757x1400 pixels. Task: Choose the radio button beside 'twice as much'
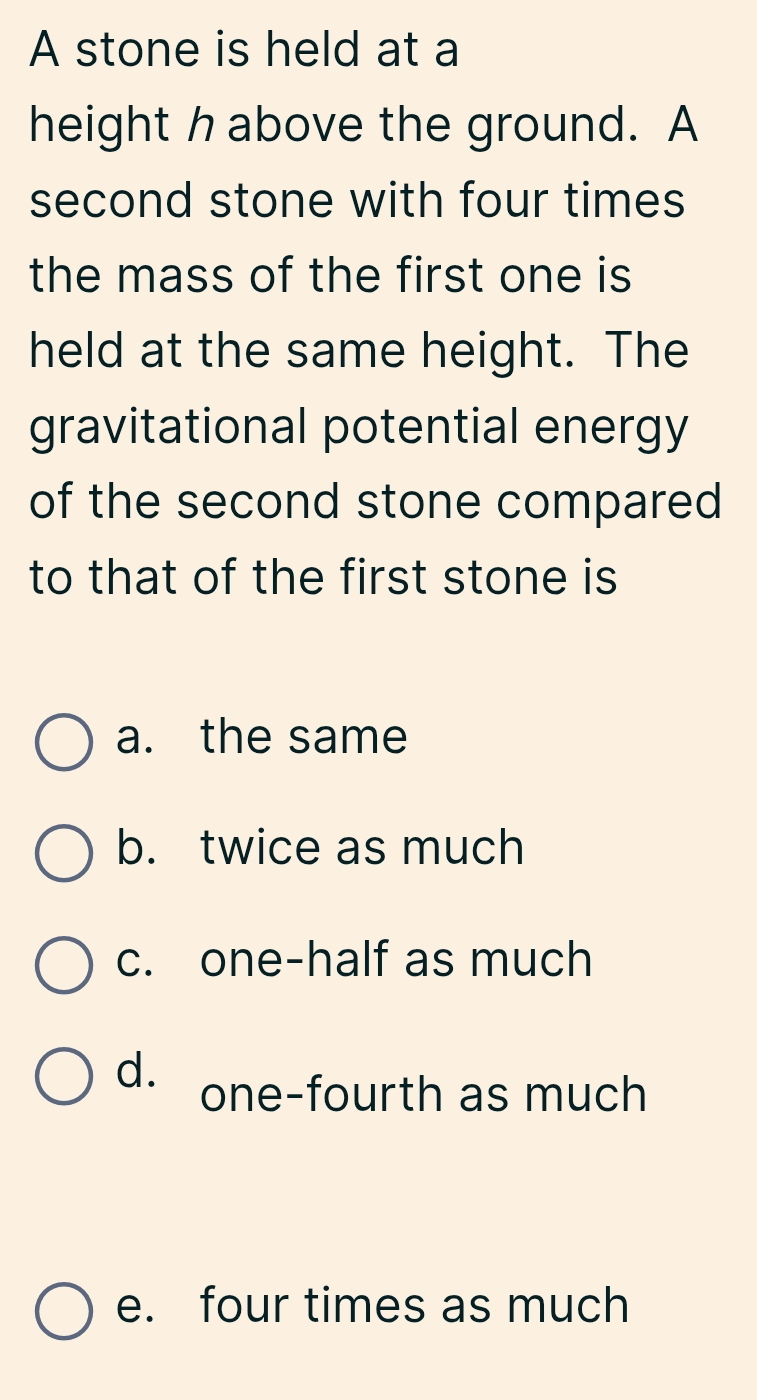pyautogui.click(x=64, y=853)
